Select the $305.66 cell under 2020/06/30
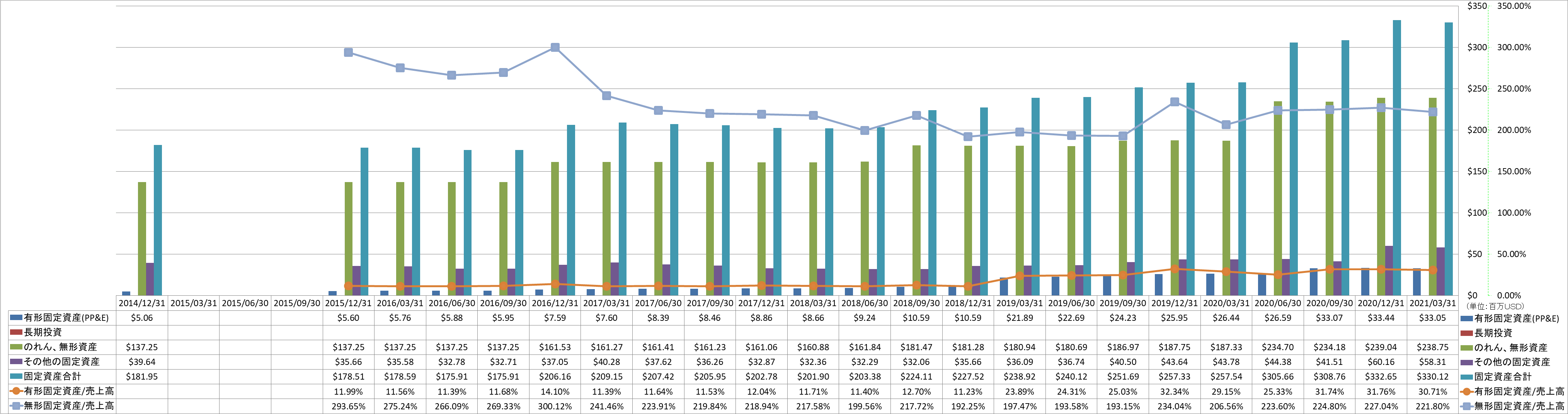Image resolution: width=1568 pixels, height=414 pixels. tap(1278, 376)
